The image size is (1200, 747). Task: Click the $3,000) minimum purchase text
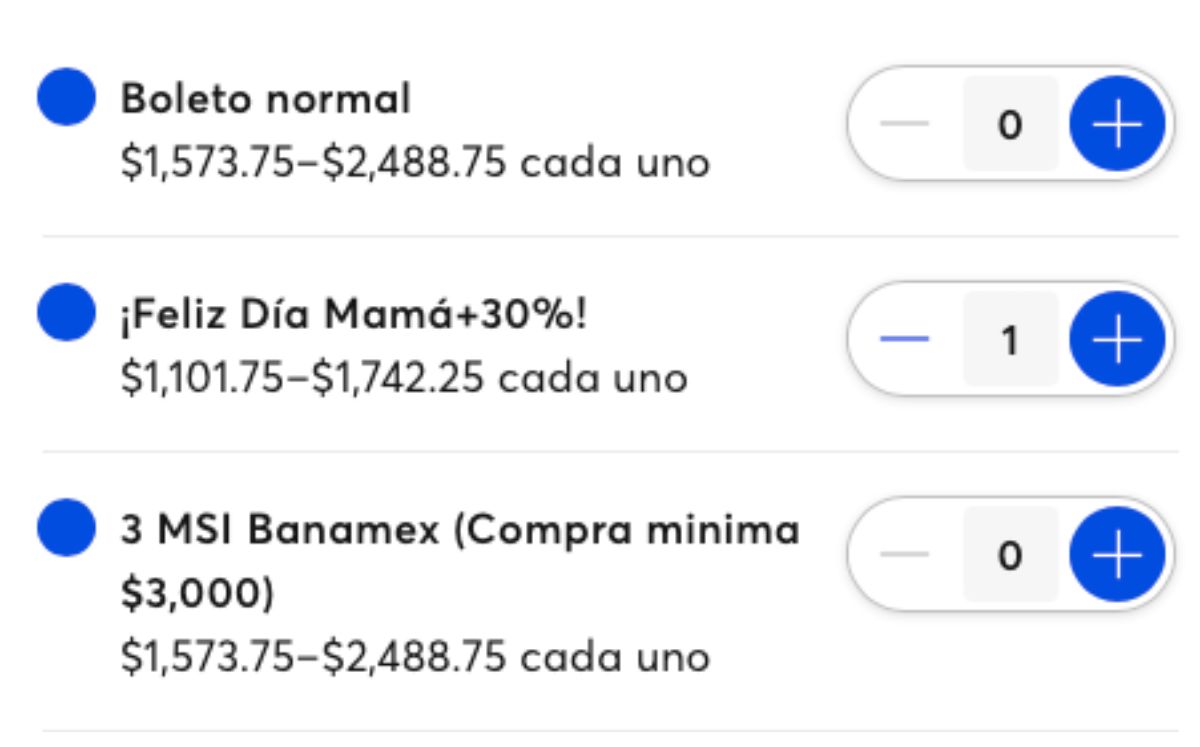(197, 593)
